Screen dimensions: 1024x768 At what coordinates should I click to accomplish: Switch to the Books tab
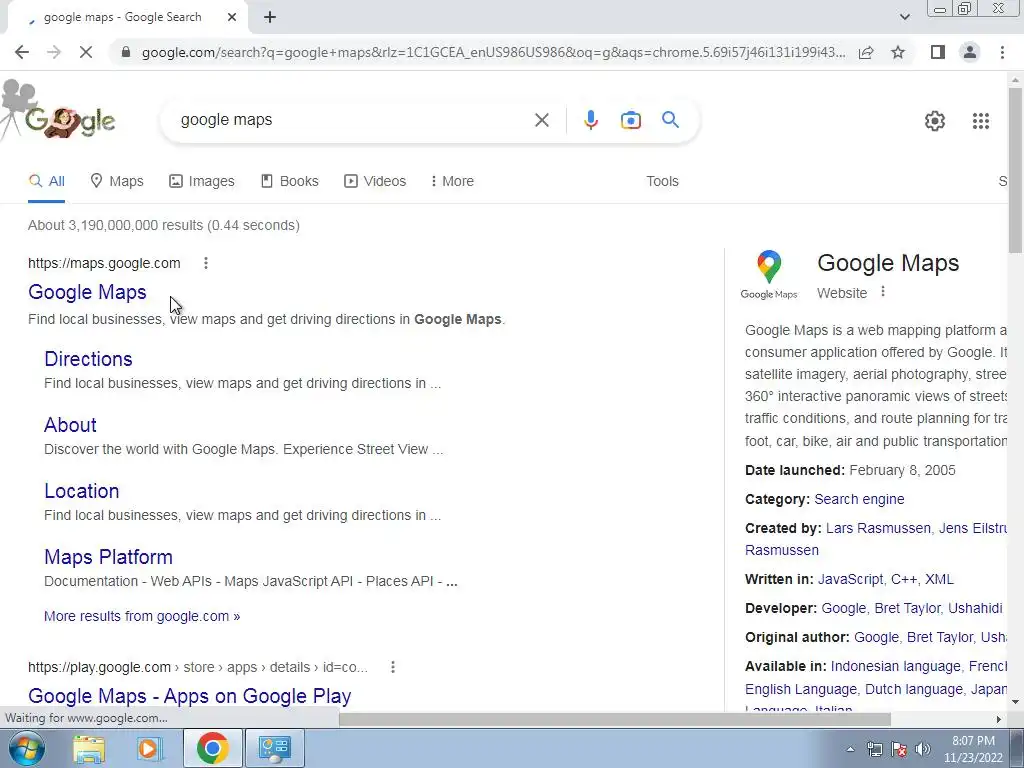pyautogui.click(x=289, y=182)
